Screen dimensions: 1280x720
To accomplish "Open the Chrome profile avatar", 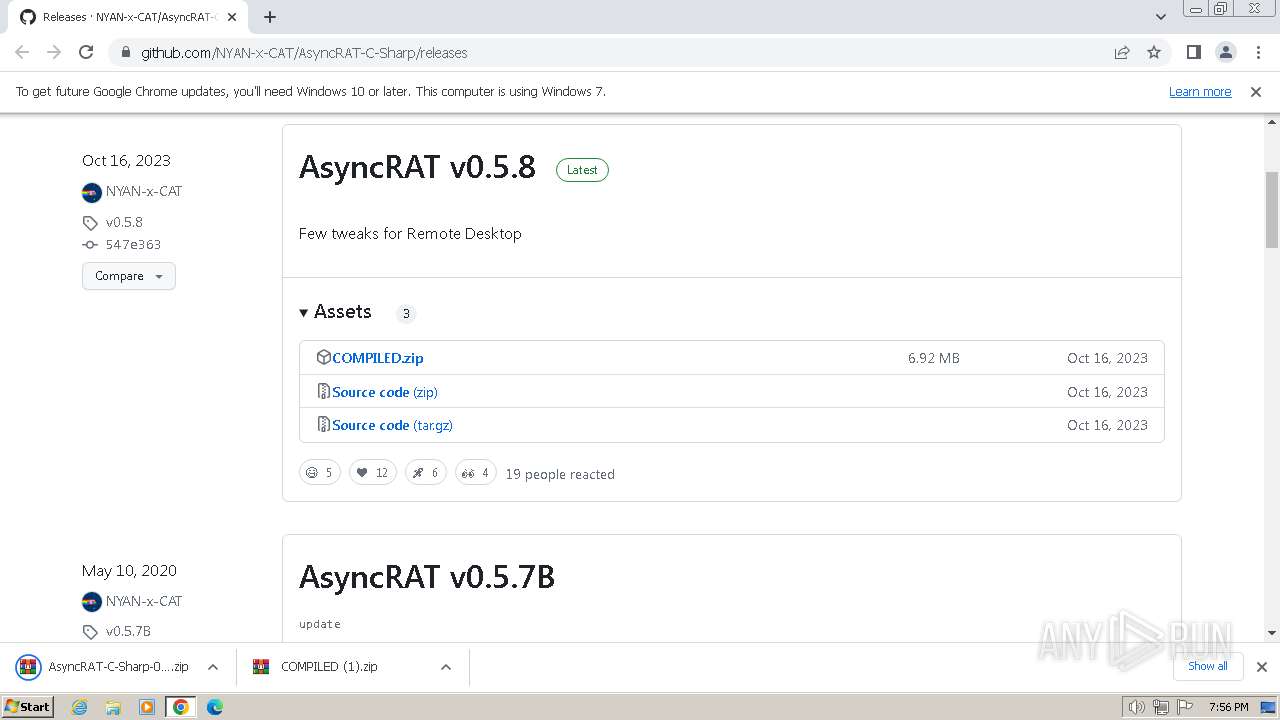I will tap(1225, 52).
